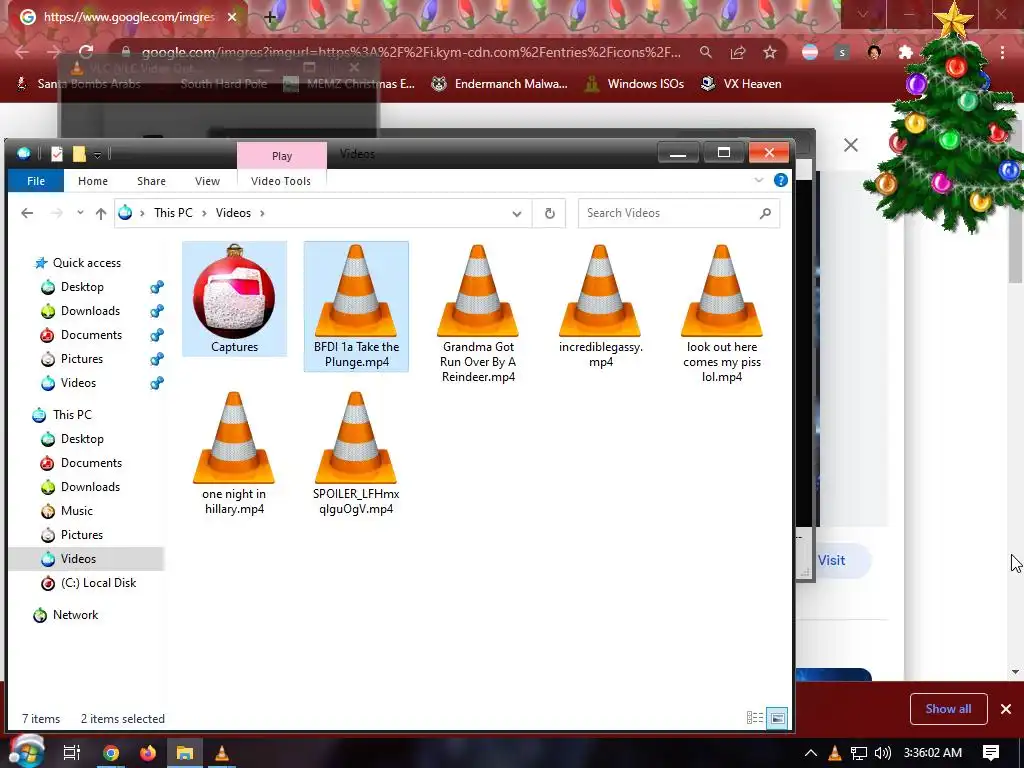Screen dimensions: 1024x768
Task: Click the properties quick access toolbar icon
Action: (57, 153)
